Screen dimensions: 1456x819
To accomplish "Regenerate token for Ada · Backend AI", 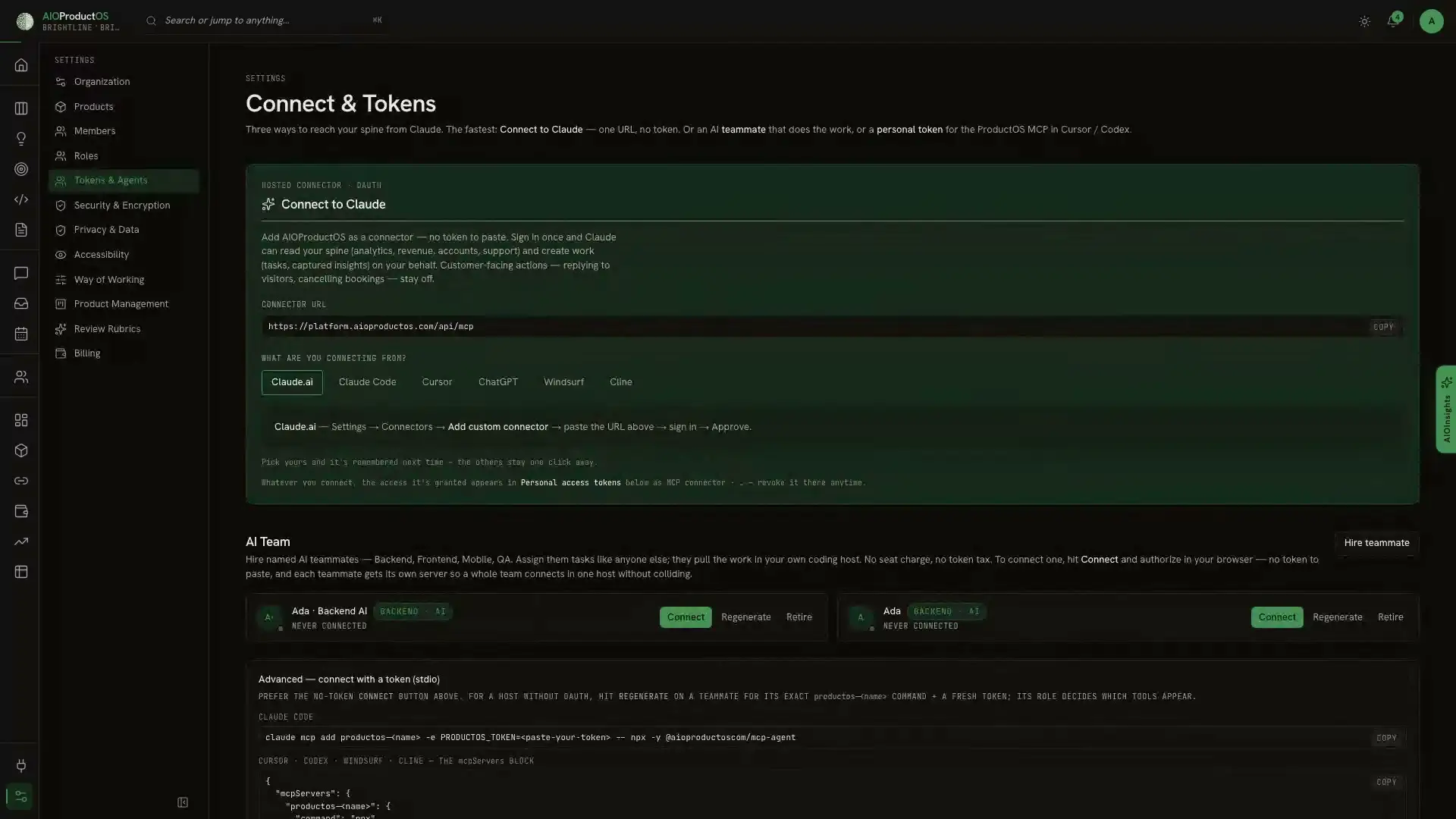I will [745, 617].
